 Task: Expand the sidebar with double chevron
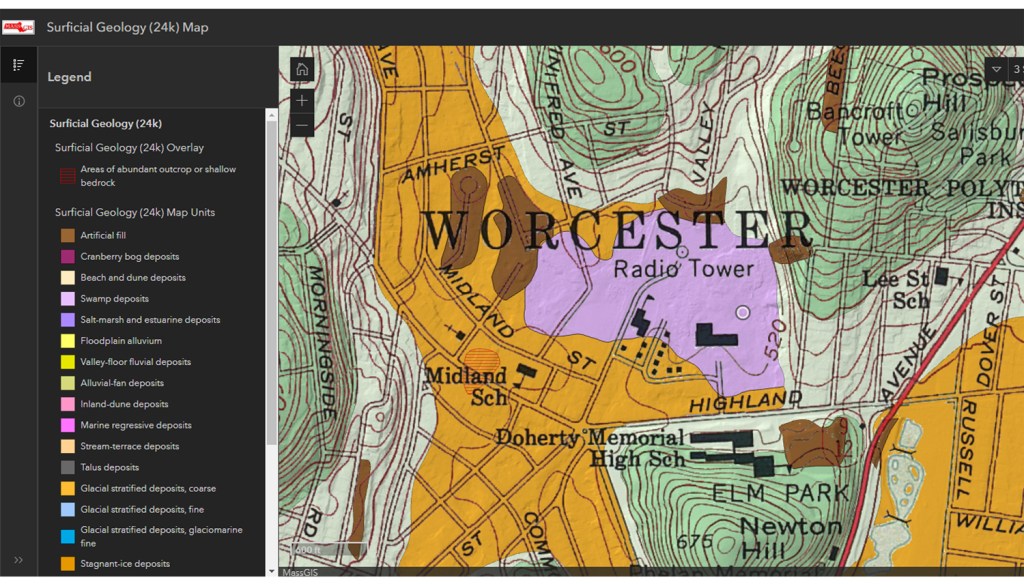click(18, 559)
